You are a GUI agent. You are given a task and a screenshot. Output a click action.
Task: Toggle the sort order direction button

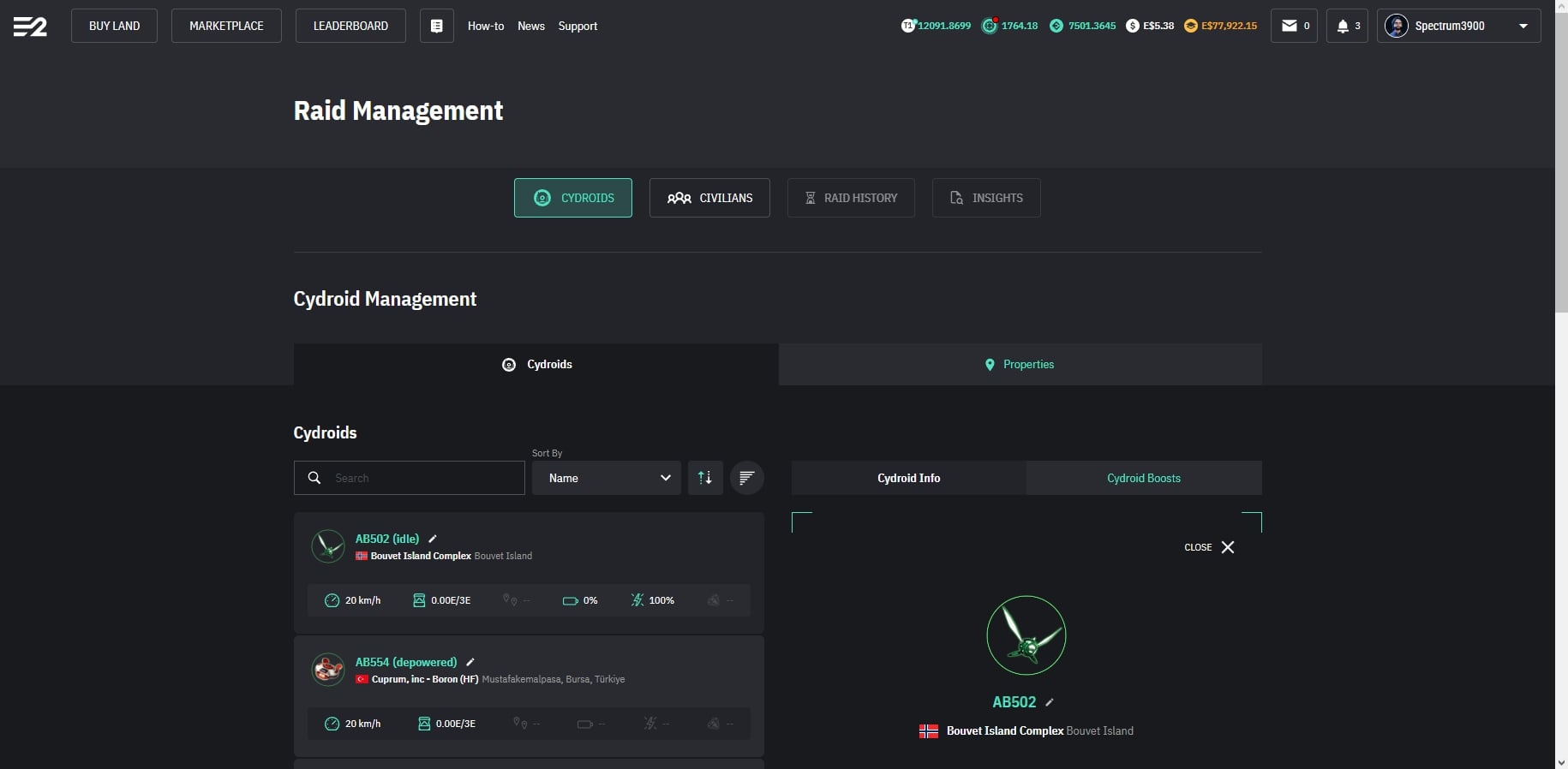(x=705, y=478)
